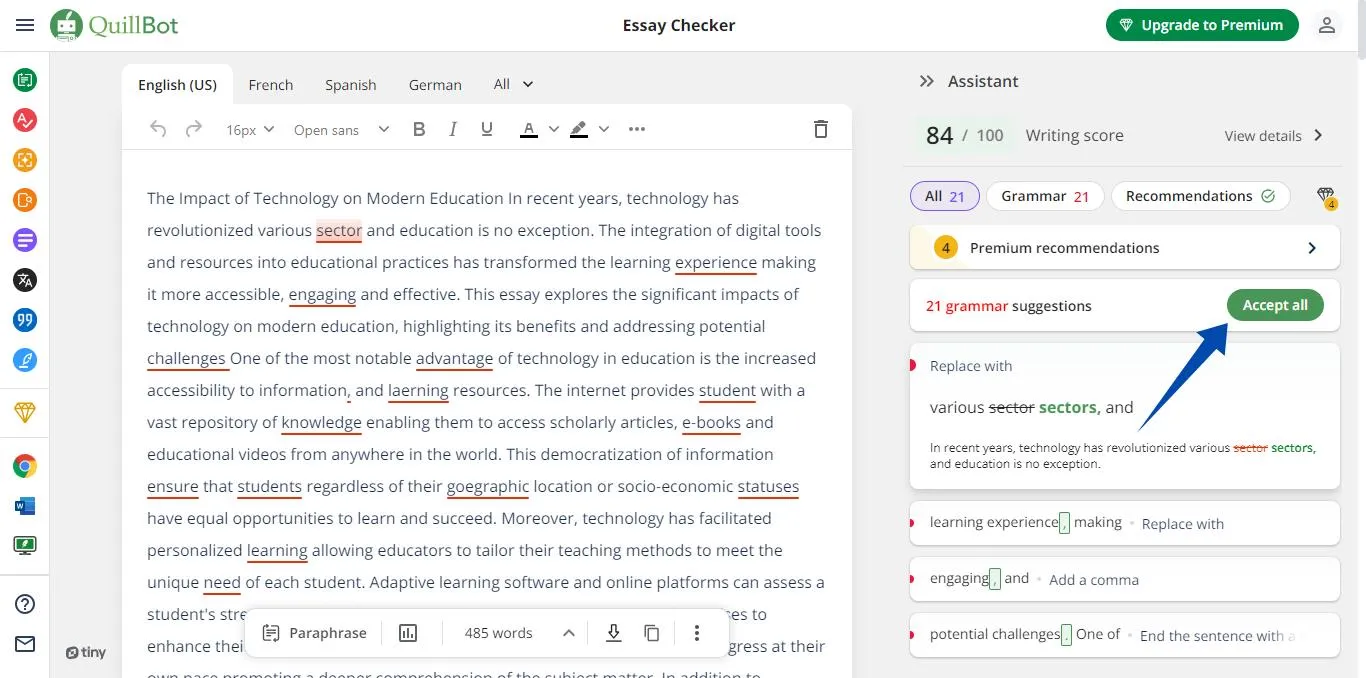The height and width of the screenshot is (678, 1366).
Task: Select the Grammar 21 filter tab
Action: point(1044,195)
